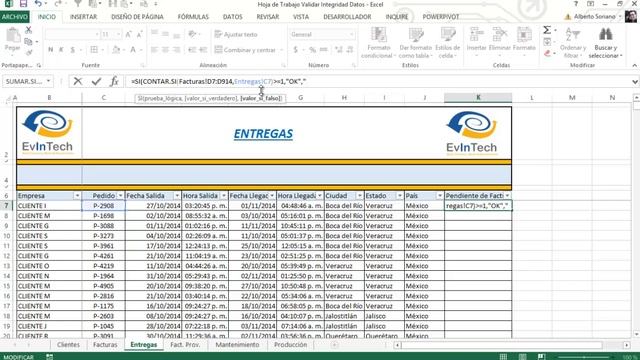Screen dimensions: 640x360
Task: Open Name Box function dropdown
Action: pos(49,81)
